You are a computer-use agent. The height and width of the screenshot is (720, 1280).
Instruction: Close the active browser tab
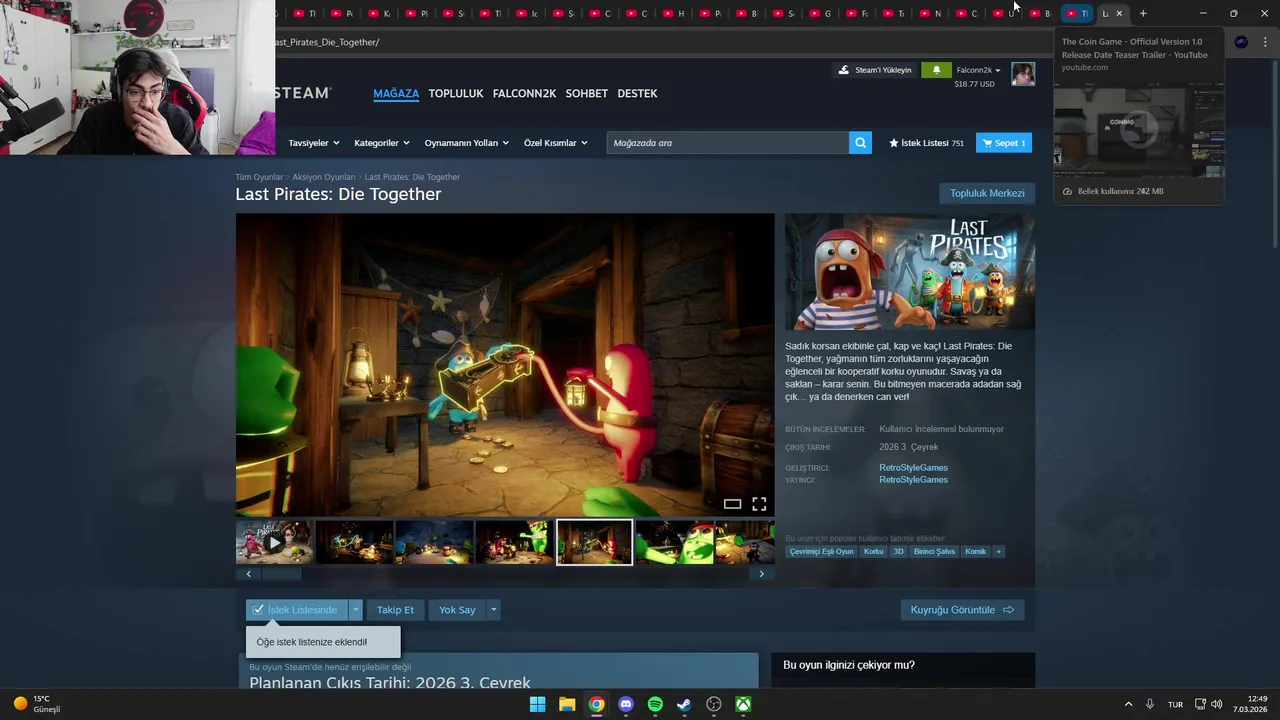coord(1119,13)
